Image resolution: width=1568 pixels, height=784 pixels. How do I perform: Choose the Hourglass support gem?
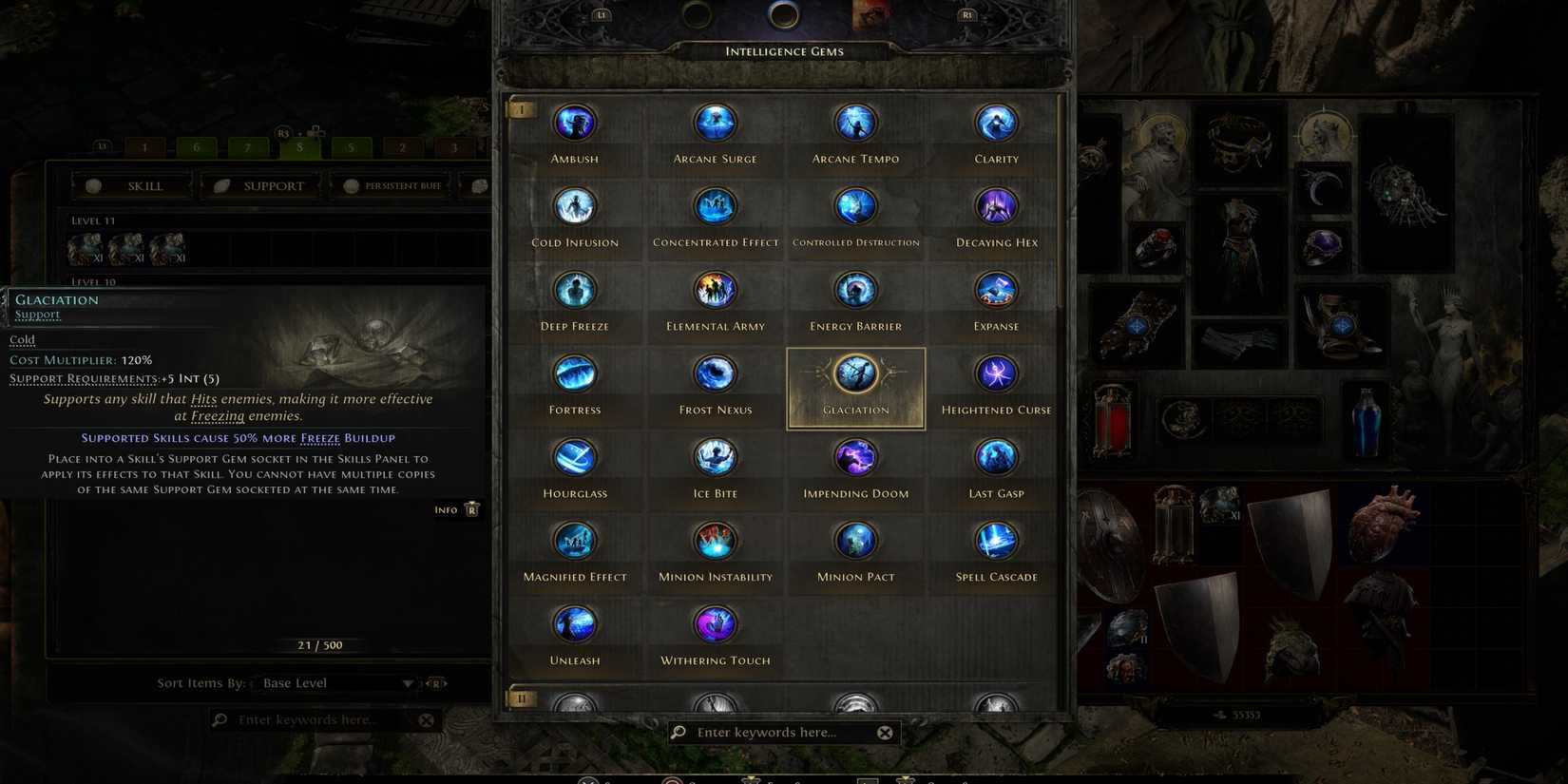point(574,457)
